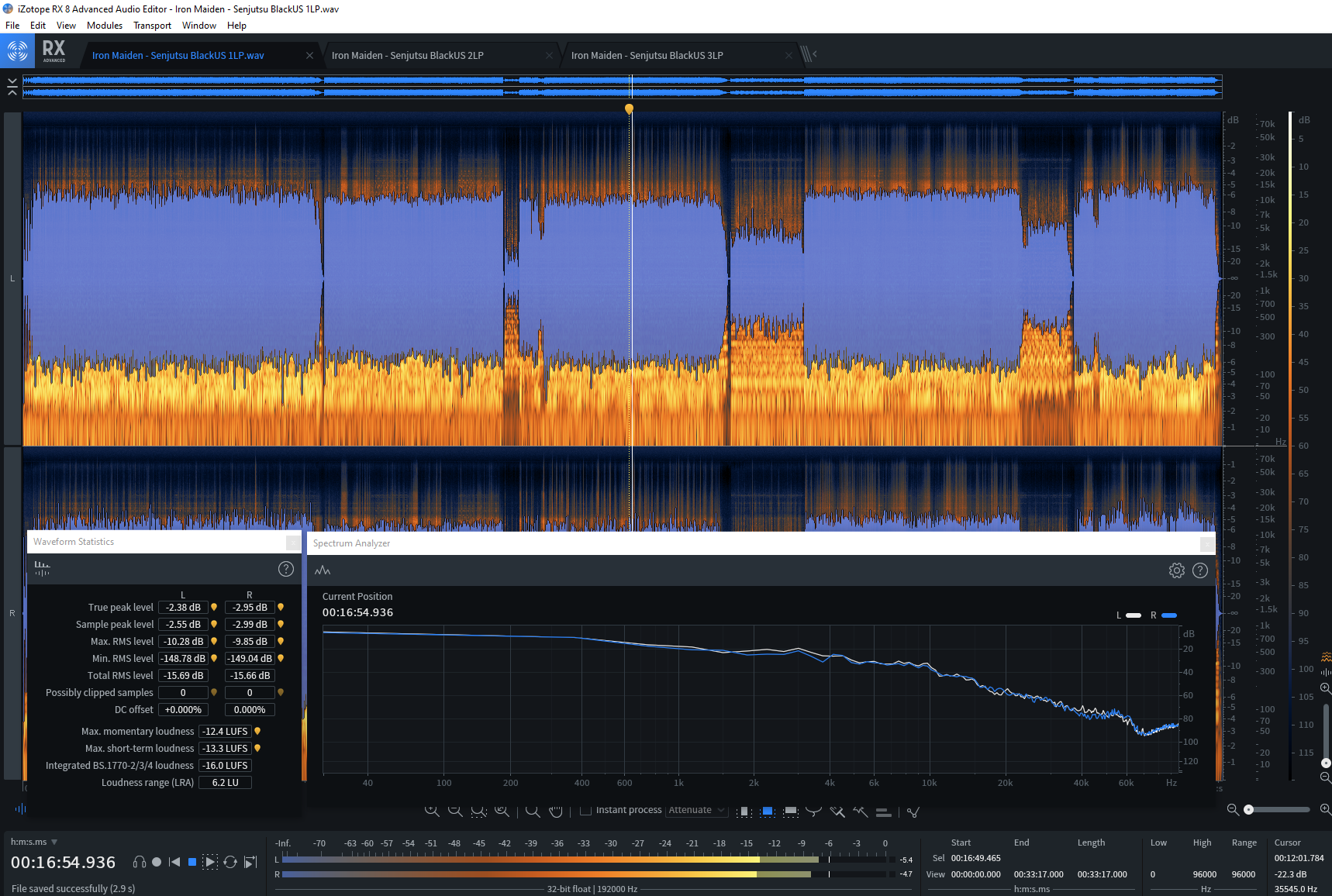Viewport: 1332px width, 896px height.
Task: Open Spectrum Analyzer help icon
Action: point(1200,570)
